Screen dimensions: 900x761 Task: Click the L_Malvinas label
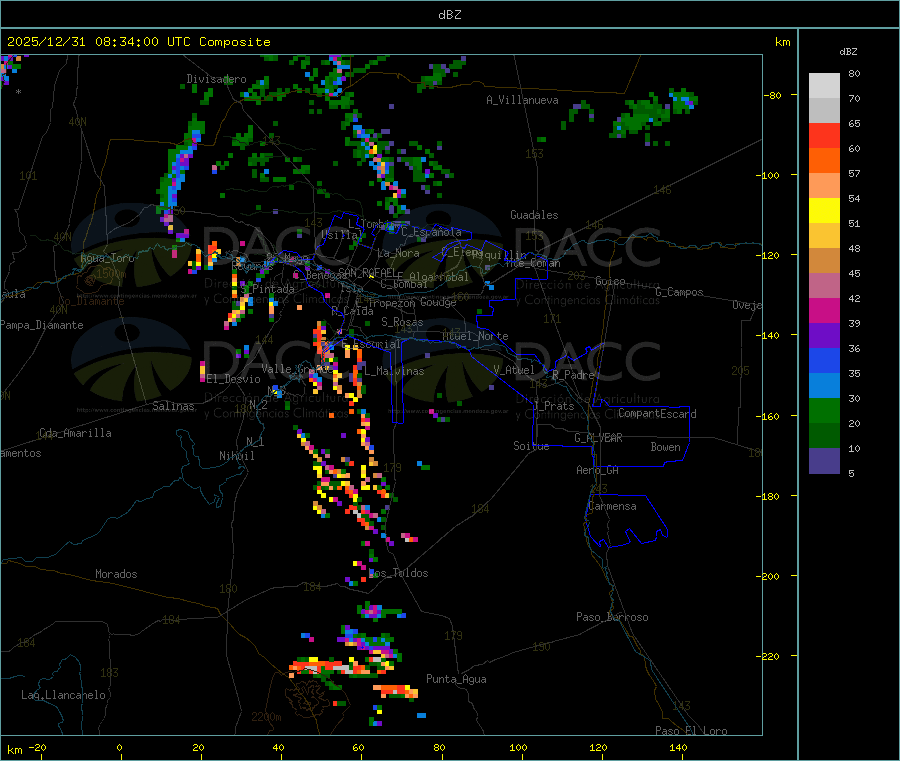[x=394, y=371]
